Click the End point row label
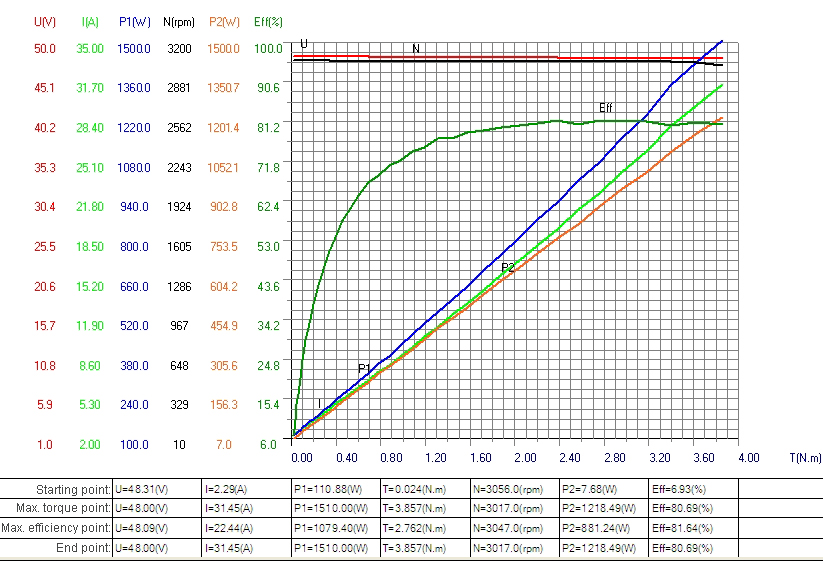823x562 pixels. (x=82, y=547)
